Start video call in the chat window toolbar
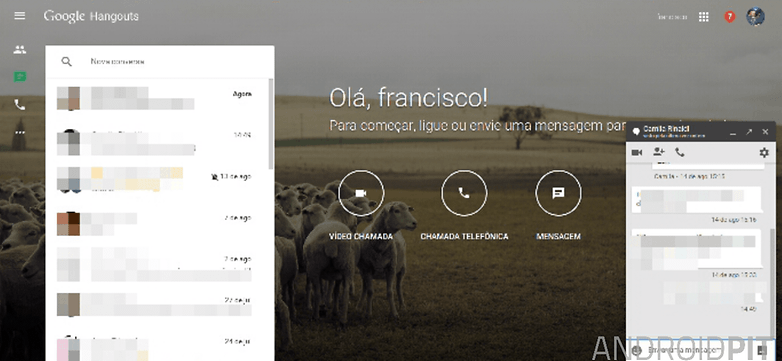The width and height of the screenshot is (782, 361). click(x=637, y=153)
